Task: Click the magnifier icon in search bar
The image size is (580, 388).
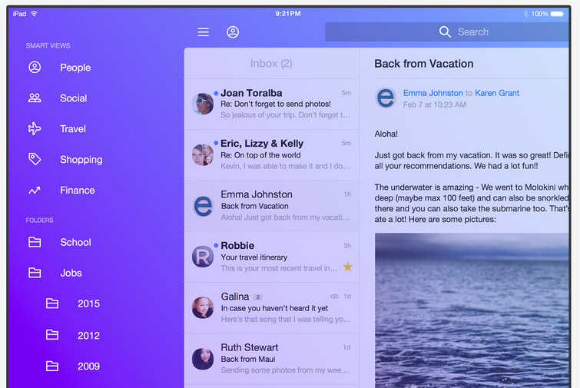Action: pos(445,32)
